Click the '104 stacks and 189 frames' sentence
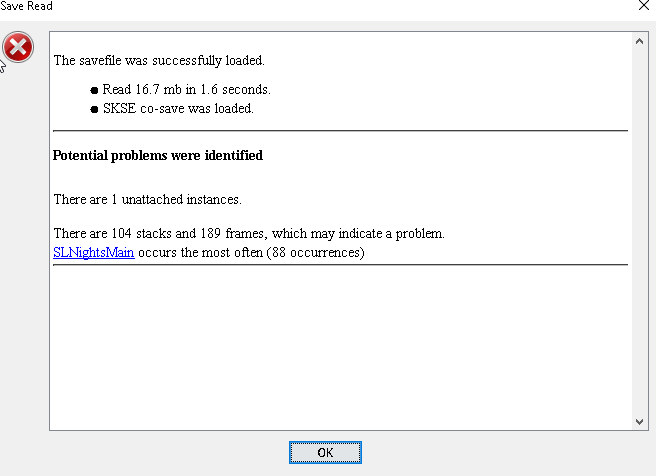 (249, 233)
